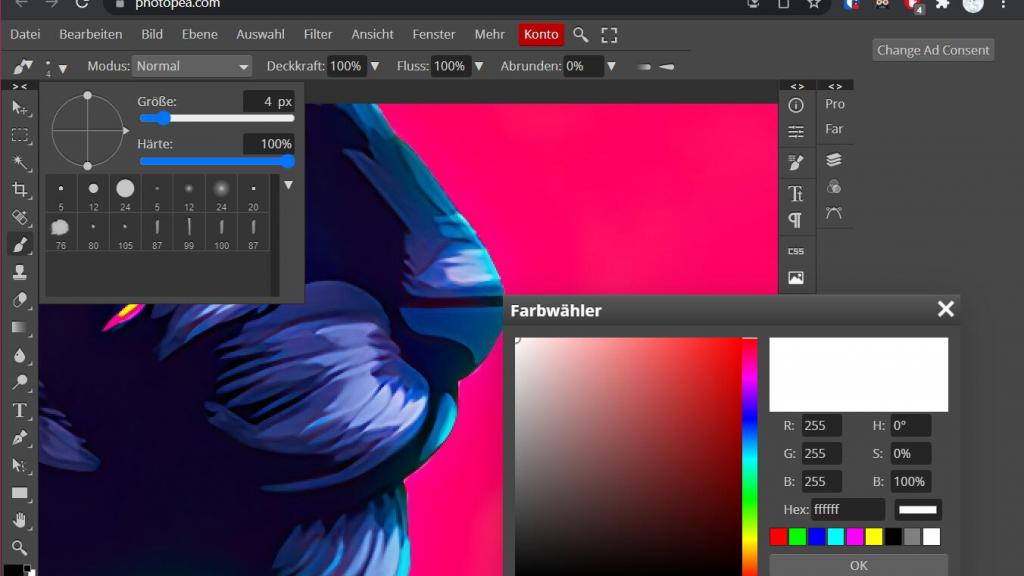Open the Bild menu
The width and height of the screenshot is (1024, 576).
(x=152, y=35)
